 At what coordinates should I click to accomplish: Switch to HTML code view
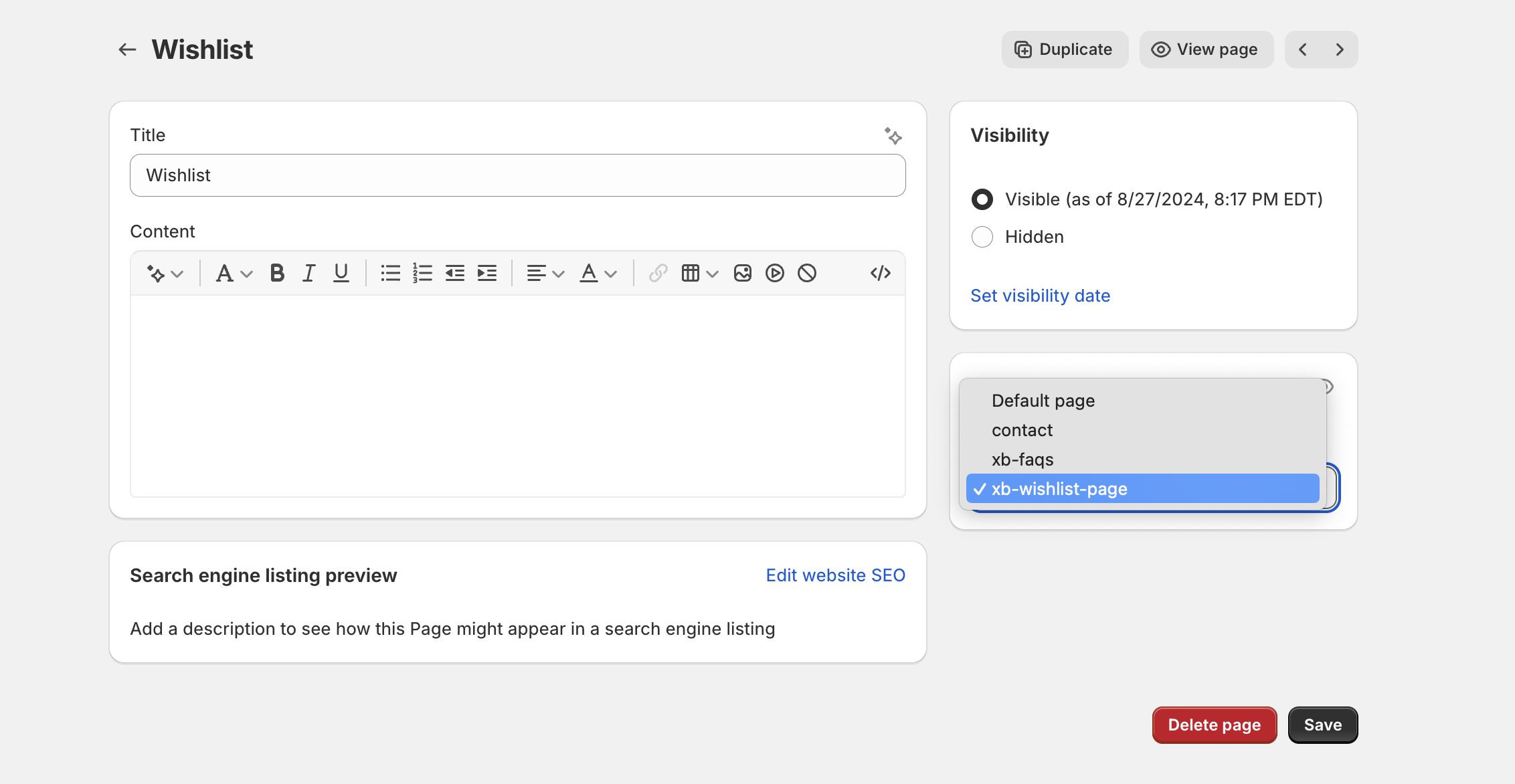pos(881,273)
